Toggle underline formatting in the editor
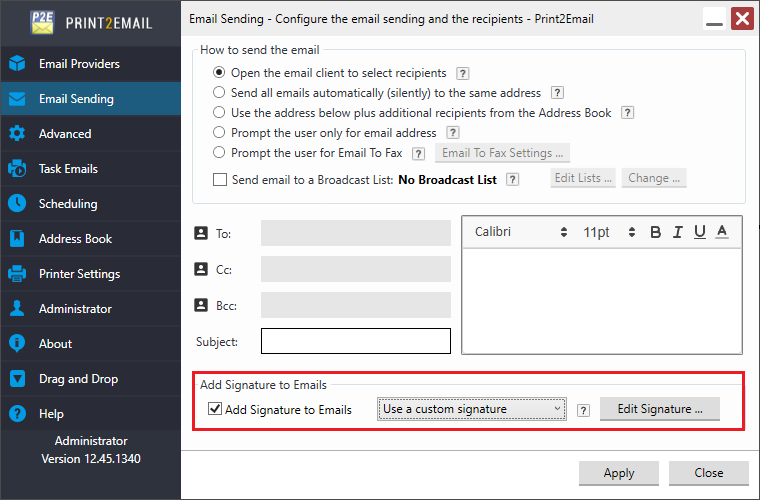The height and width of the screenshot is (500, 760). tap(700, 232)
